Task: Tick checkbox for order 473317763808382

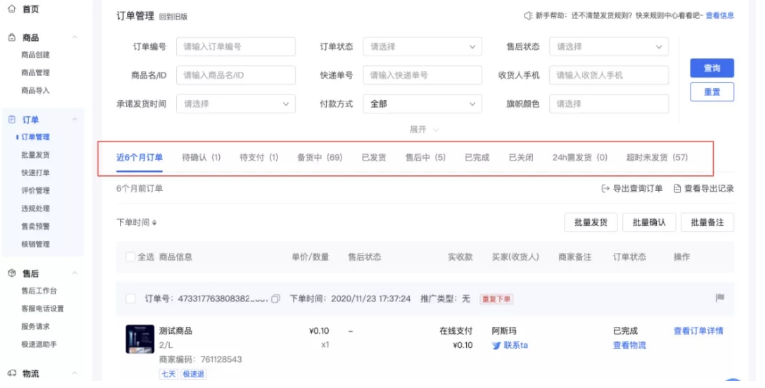Action: 130,298
